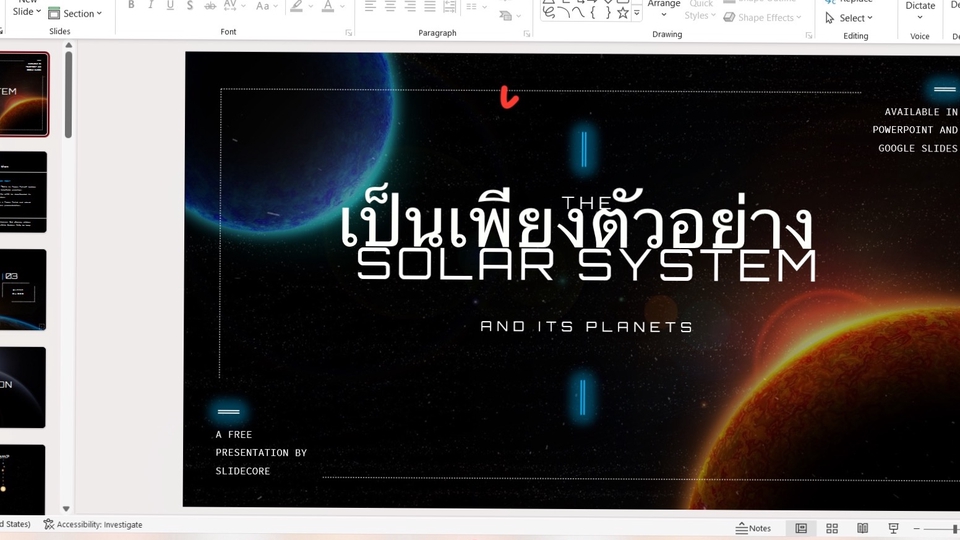Open highlight color dropdown arrow

coord(312,6)
